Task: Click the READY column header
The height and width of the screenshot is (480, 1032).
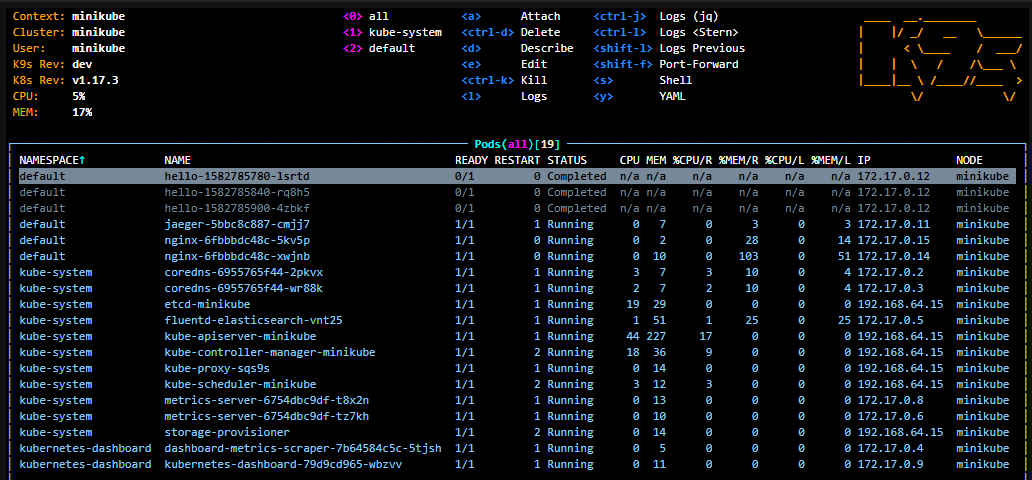Action: 471,160
